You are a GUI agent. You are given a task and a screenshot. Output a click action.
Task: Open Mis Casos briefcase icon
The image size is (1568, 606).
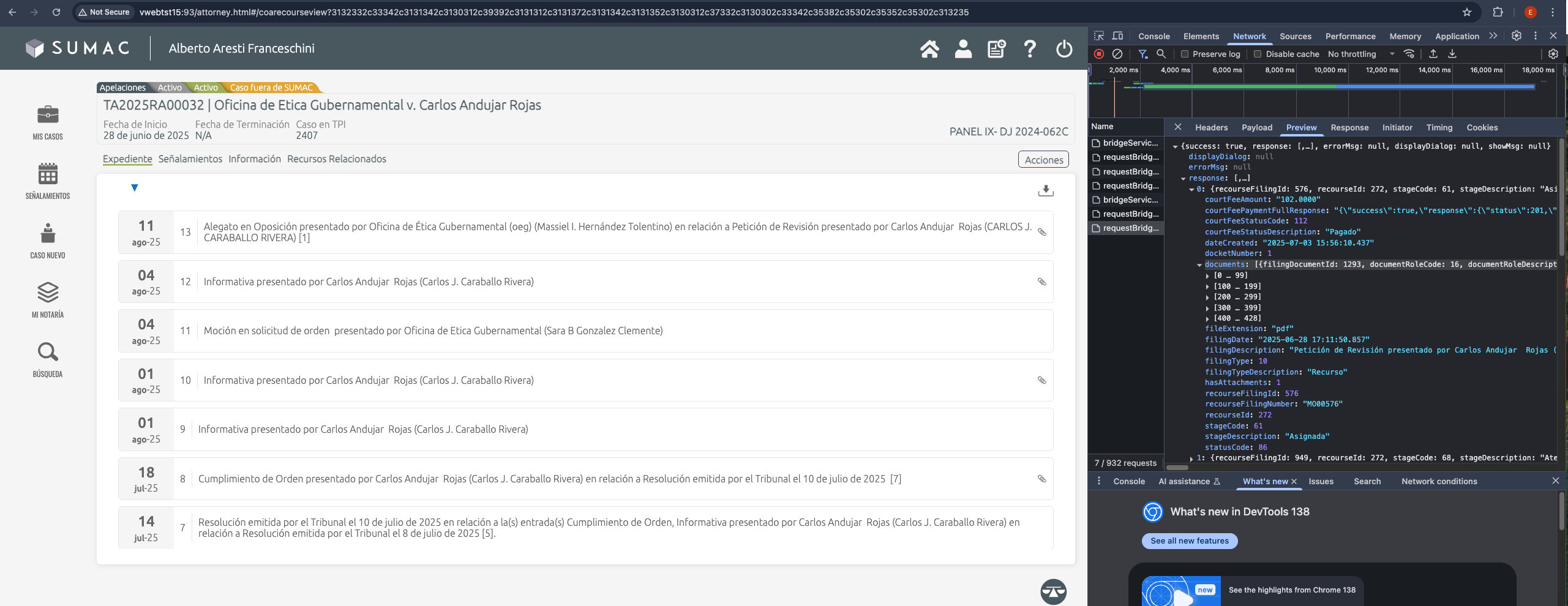(x=48, y=114)
